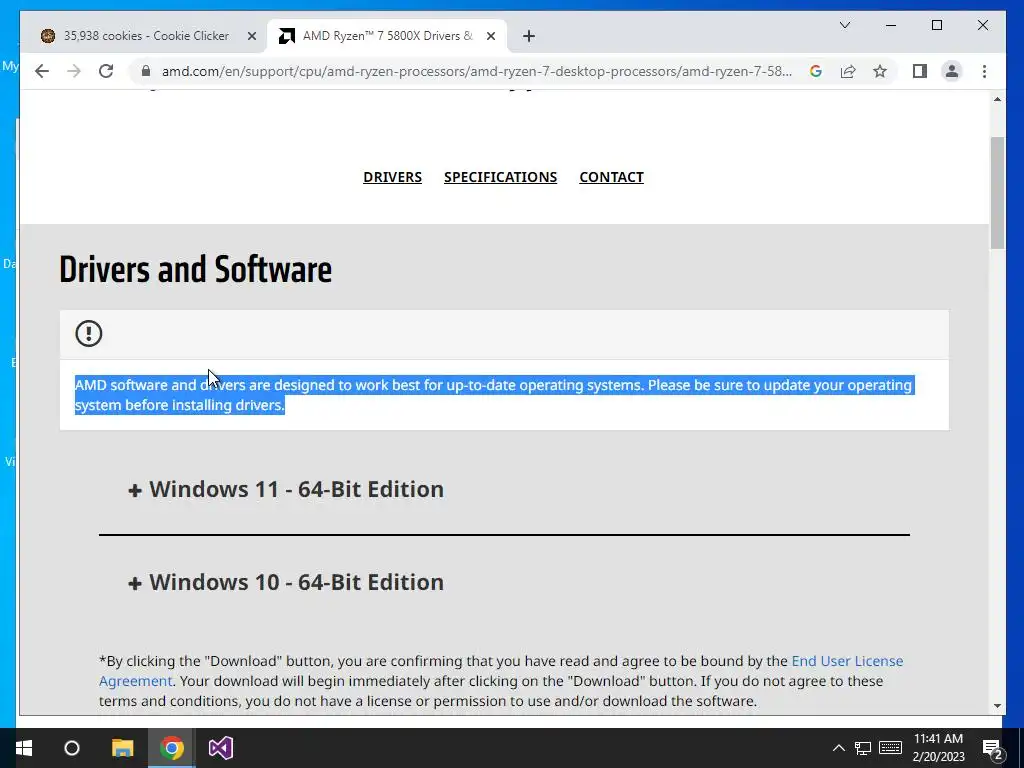This screenshot has height=768, width=1024.
Task: Expand Windows 11 - 64-Bit Edition
Action: (x=286, y=489)
